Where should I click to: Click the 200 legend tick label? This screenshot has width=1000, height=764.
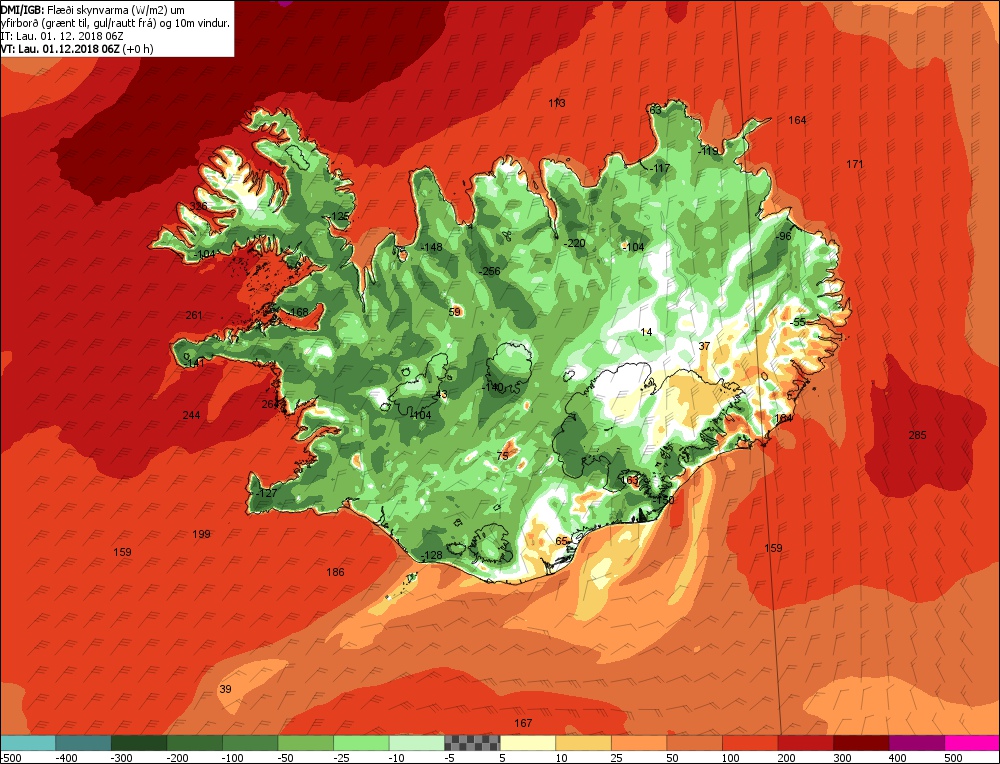coord(786,758)
